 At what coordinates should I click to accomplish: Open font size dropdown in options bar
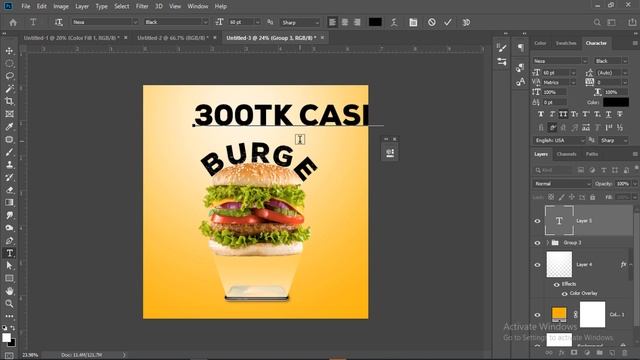[257, 22]
